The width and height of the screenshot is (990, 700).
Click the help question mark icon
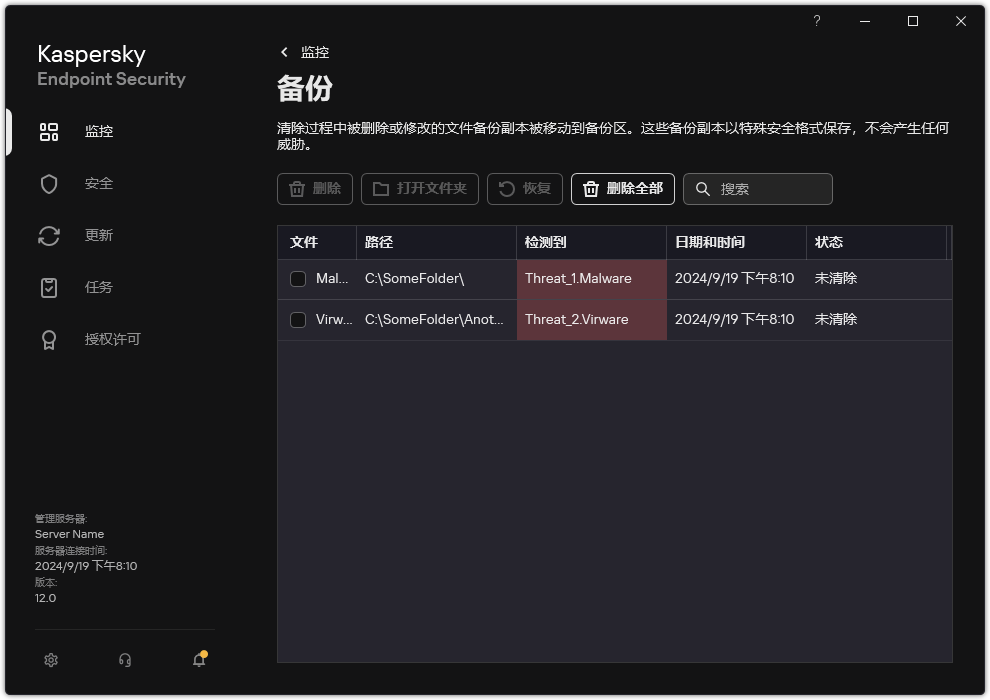[x=816, y=21]
